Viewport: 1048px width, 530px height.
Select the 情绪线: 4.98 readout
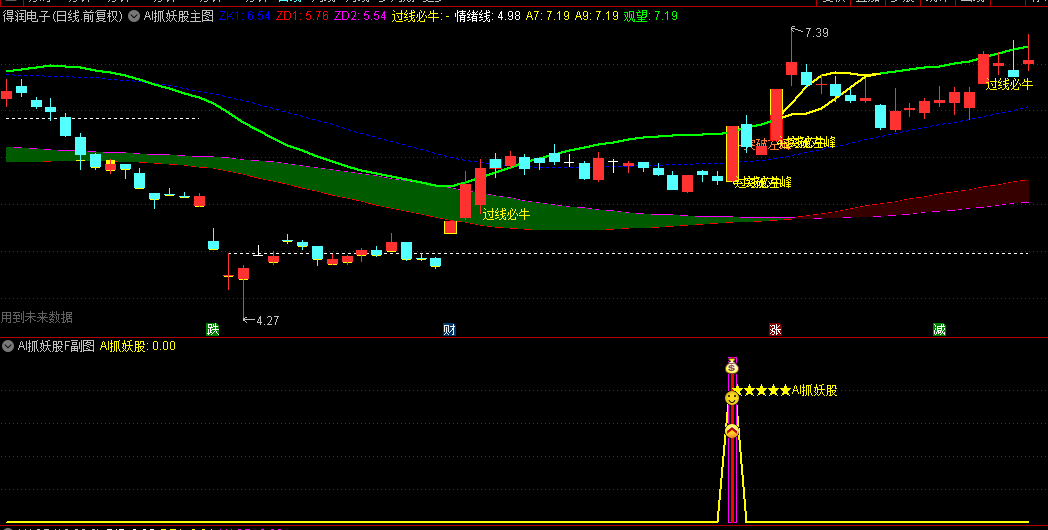487,16
